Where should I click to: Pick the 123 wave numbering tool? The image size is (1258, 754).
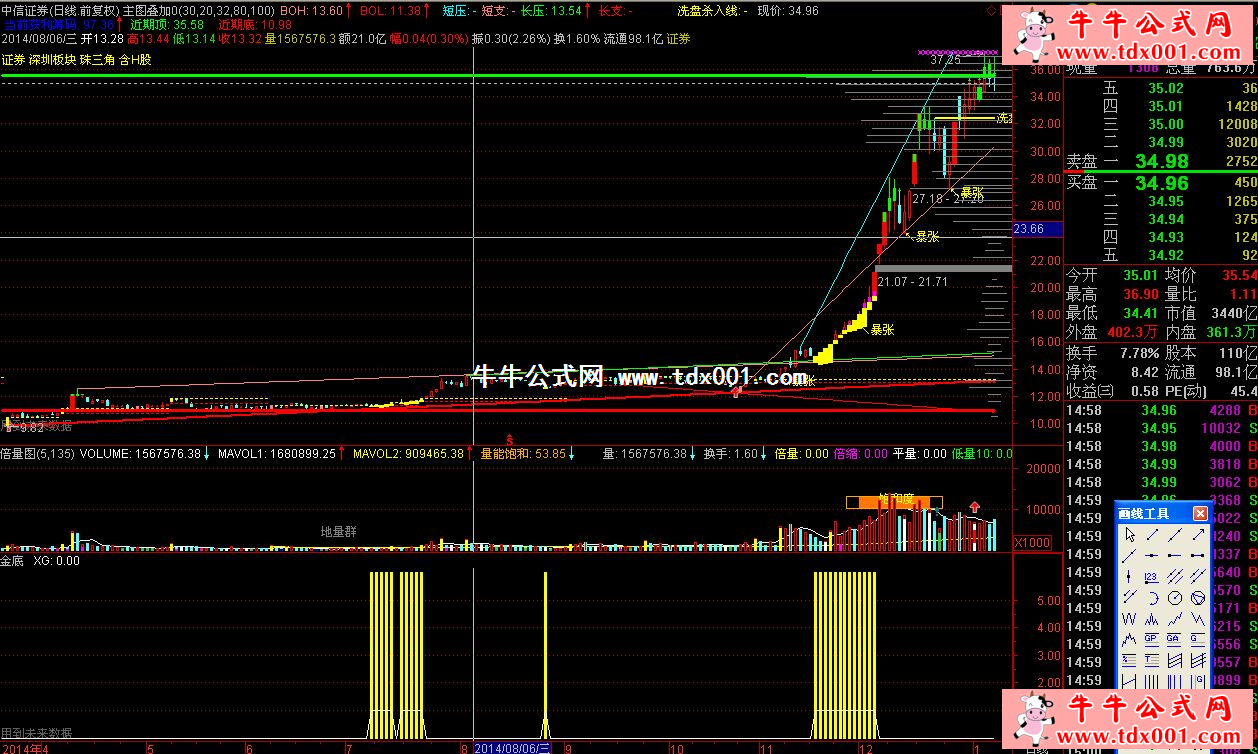click(x=1151, y=577)
